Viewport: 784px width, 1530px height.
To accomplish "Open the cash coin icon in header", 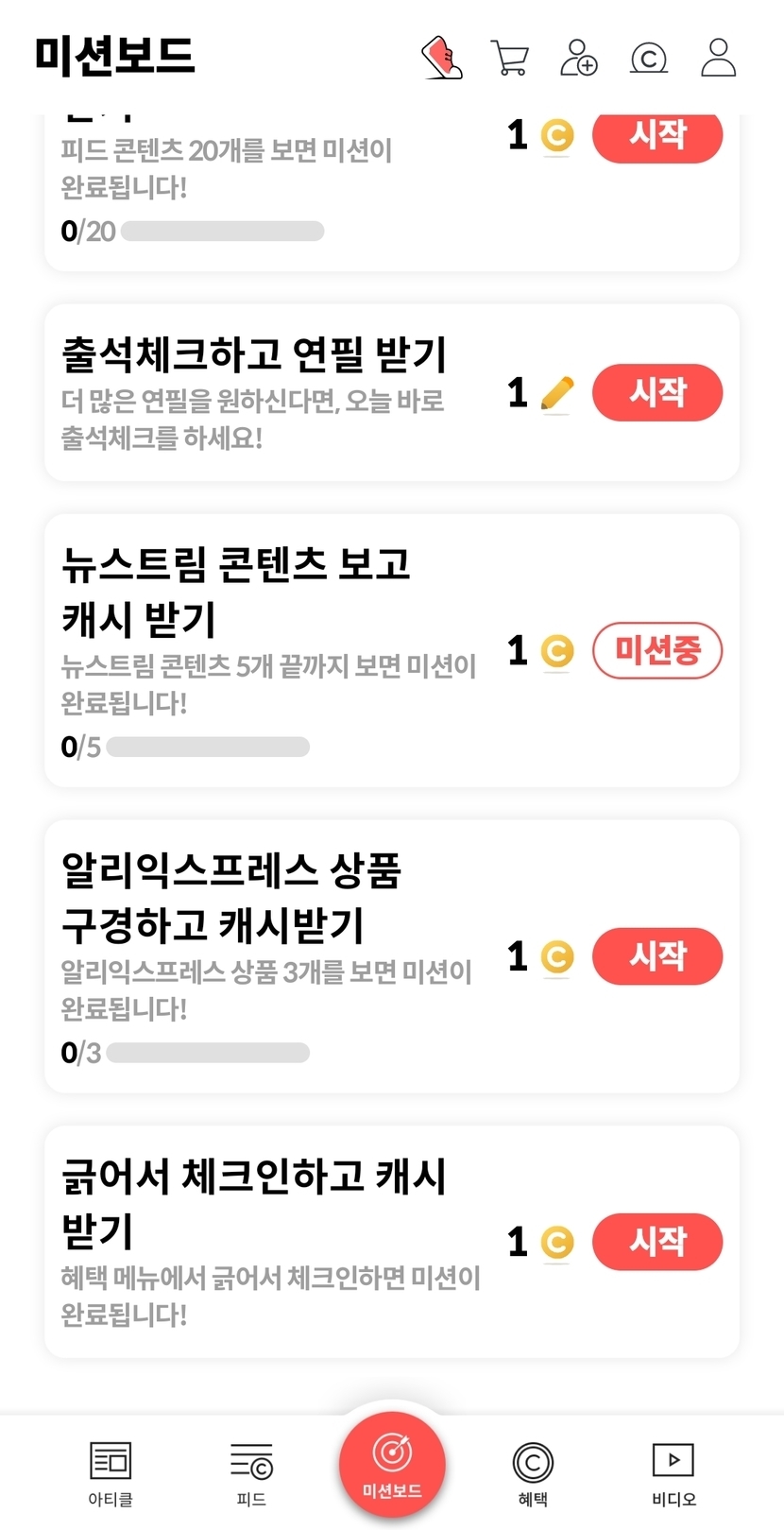I will (649, 58).
